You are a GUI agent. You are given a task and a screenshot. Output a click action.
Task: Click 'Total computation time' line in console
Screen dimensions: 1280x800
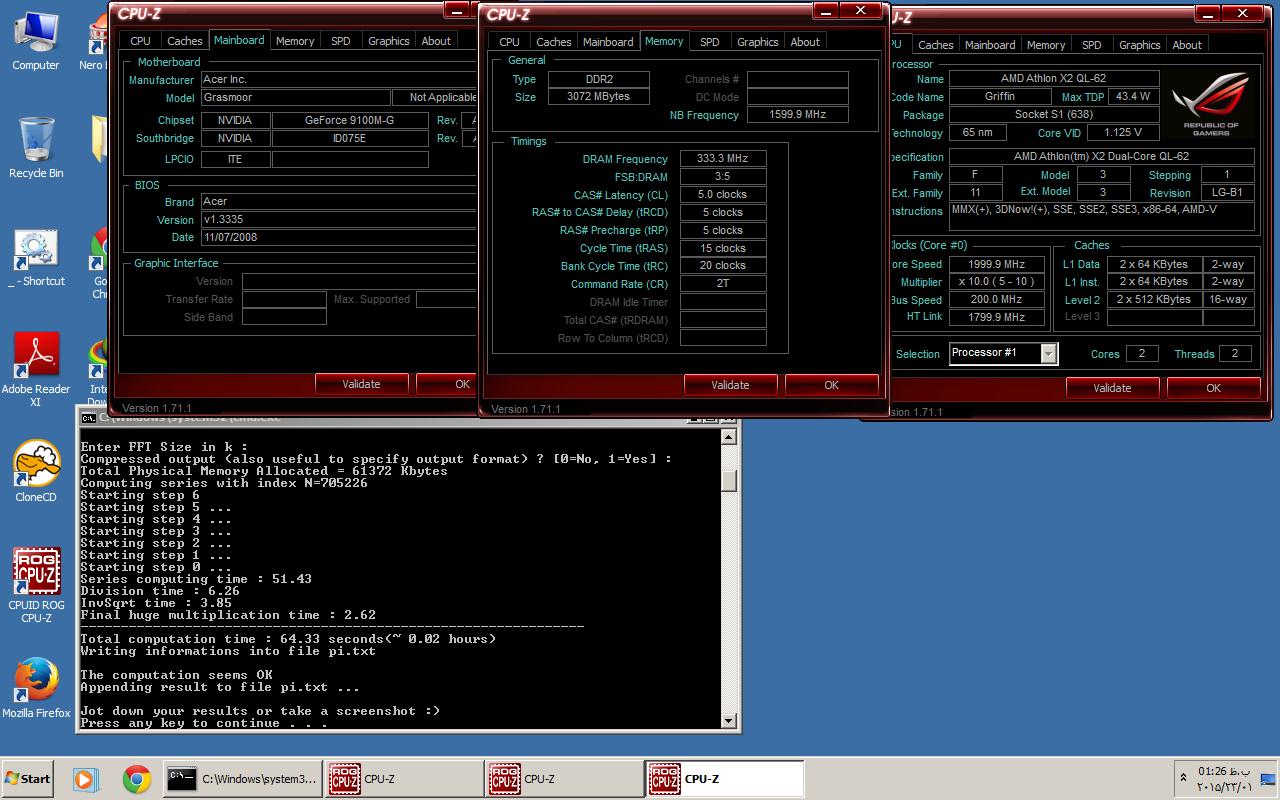click(x=288, y=639)
